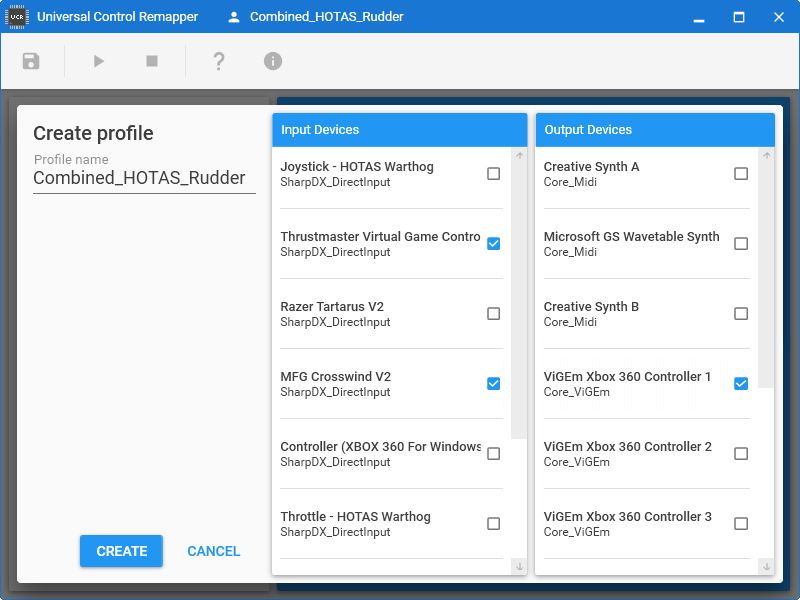Enable Joystick - HOTAS Warthog input device
Screen dimensions: 800x600
click(x=493, y=174)
